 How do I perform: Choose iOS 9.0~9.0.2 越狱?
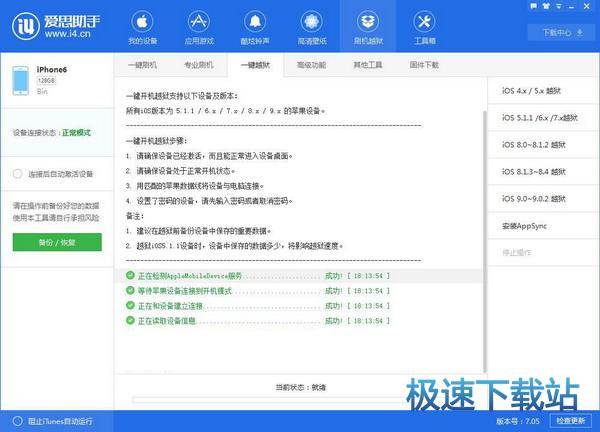click(543, 199)
